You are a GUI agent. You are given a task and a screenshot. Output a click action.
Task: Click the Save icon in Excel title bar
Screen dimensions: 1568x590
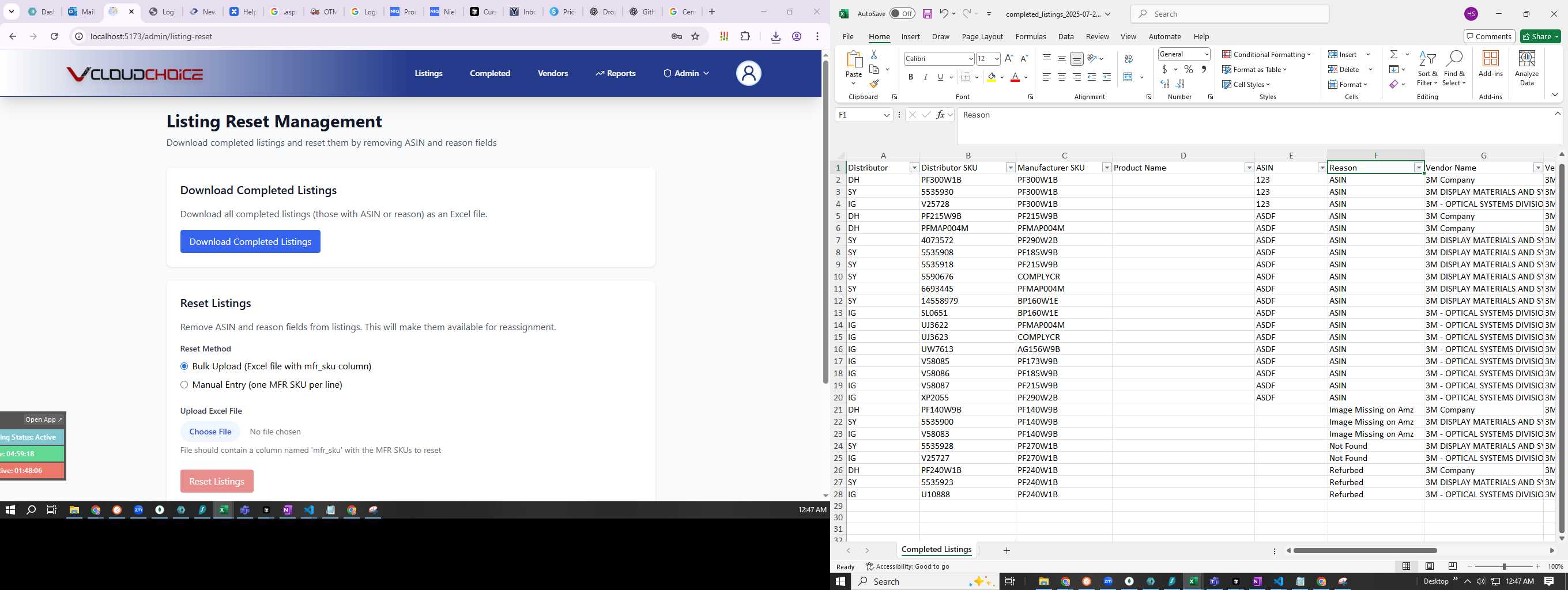tap(927, 13)
